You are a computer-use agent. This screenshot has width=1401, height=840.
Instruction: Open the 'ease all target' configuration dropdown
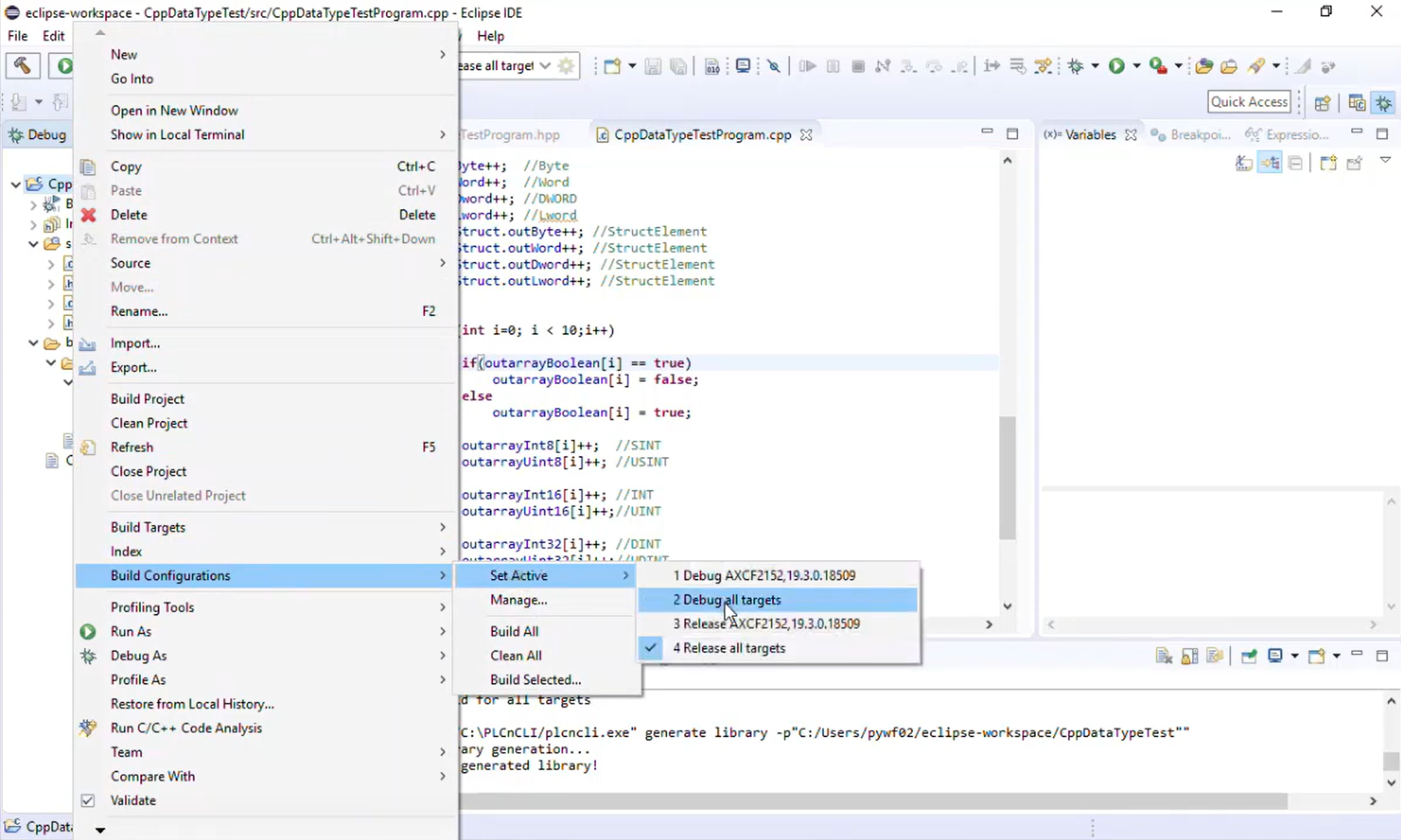click(545, 66)
